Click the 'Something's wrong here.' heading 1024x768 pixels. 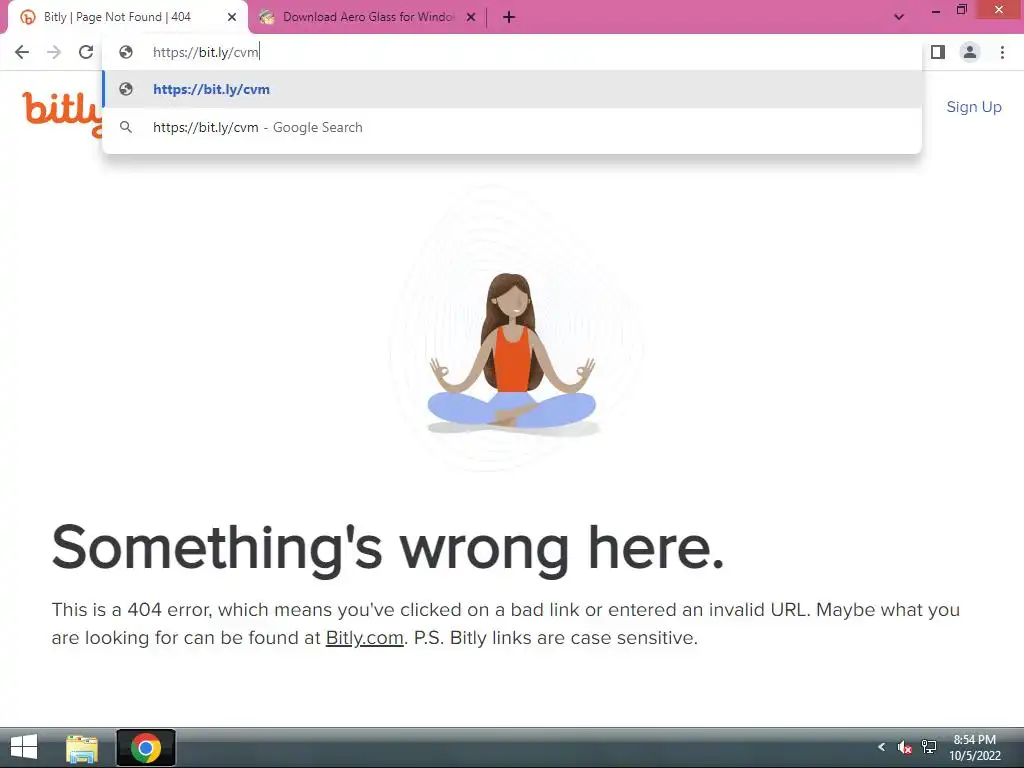point(388,549)
